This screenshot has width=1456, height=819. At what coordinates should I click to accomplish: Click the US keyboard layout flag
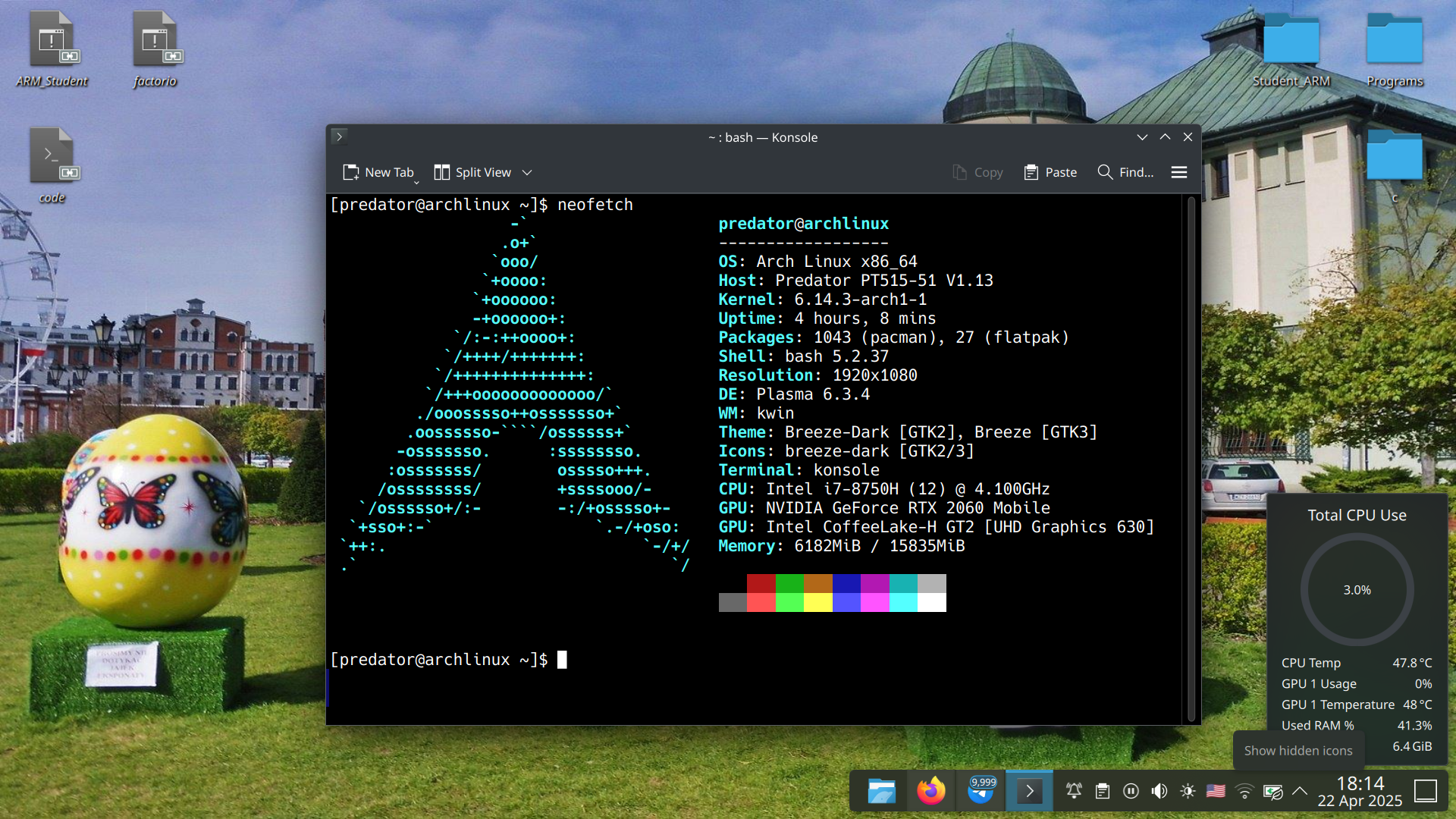(x=1216, y=791)
